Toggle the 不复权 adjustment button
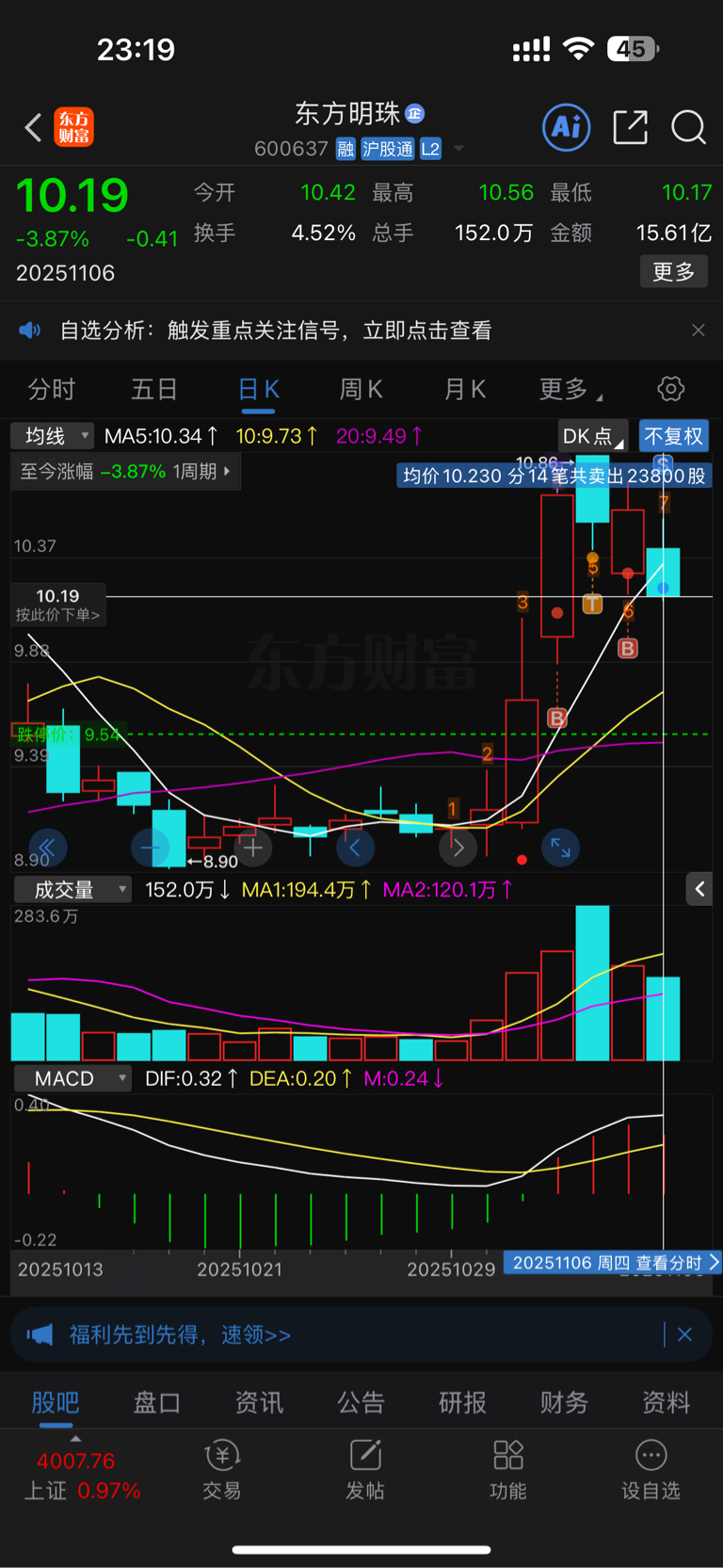This screenshot has width=723, height=1568. pyautogui.click(x=674, y=436)
